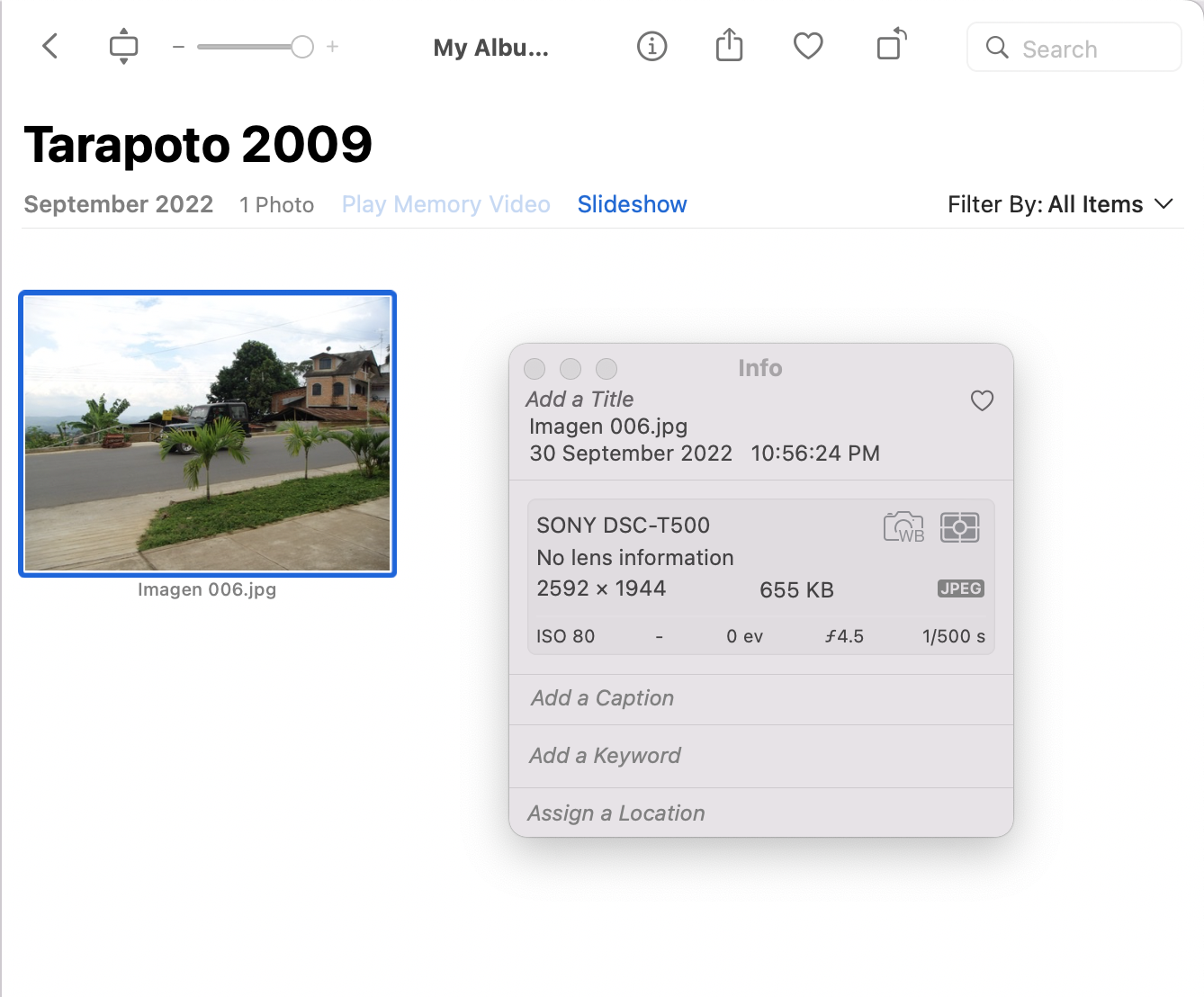Click the plus zoom-in icon
This screenshot has height=997, width=1204.
[332, 47]
